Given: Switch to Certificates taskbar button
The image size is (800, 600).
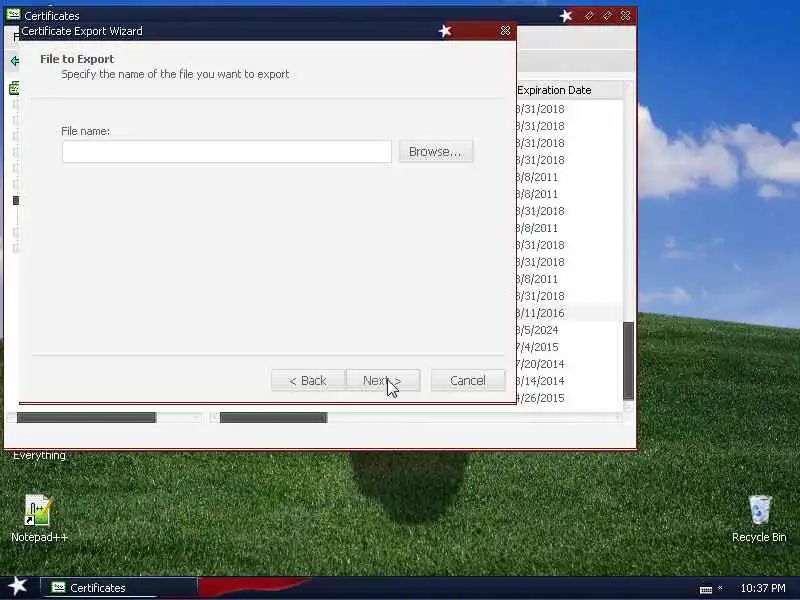Looking at the screenshot, I should point(118,588).
